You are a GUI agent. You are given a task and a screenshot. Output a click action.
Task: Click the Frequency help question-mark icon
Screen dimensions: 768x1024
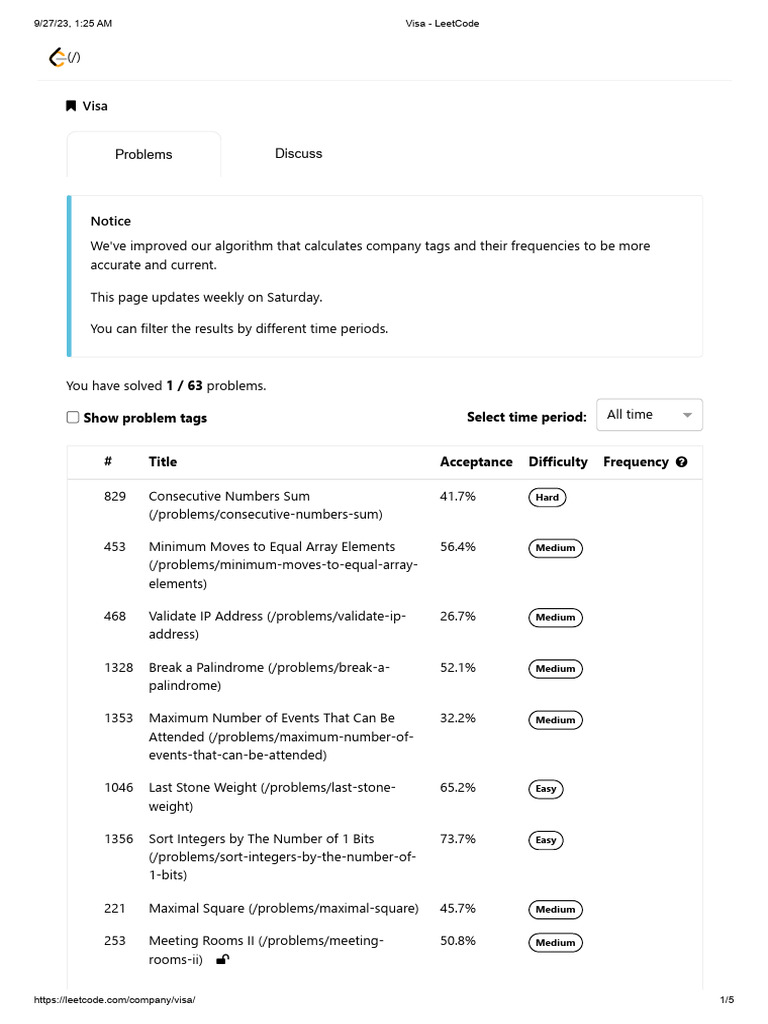[x=682, y=462]
